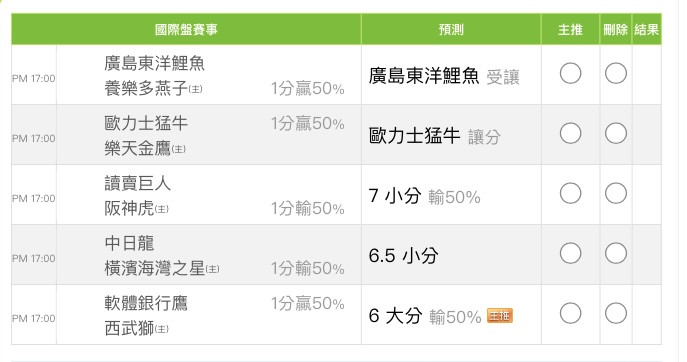
Task: Open the 廣島東洋鯉魚 受讓 prediction
Action: (x=444, y=76)
